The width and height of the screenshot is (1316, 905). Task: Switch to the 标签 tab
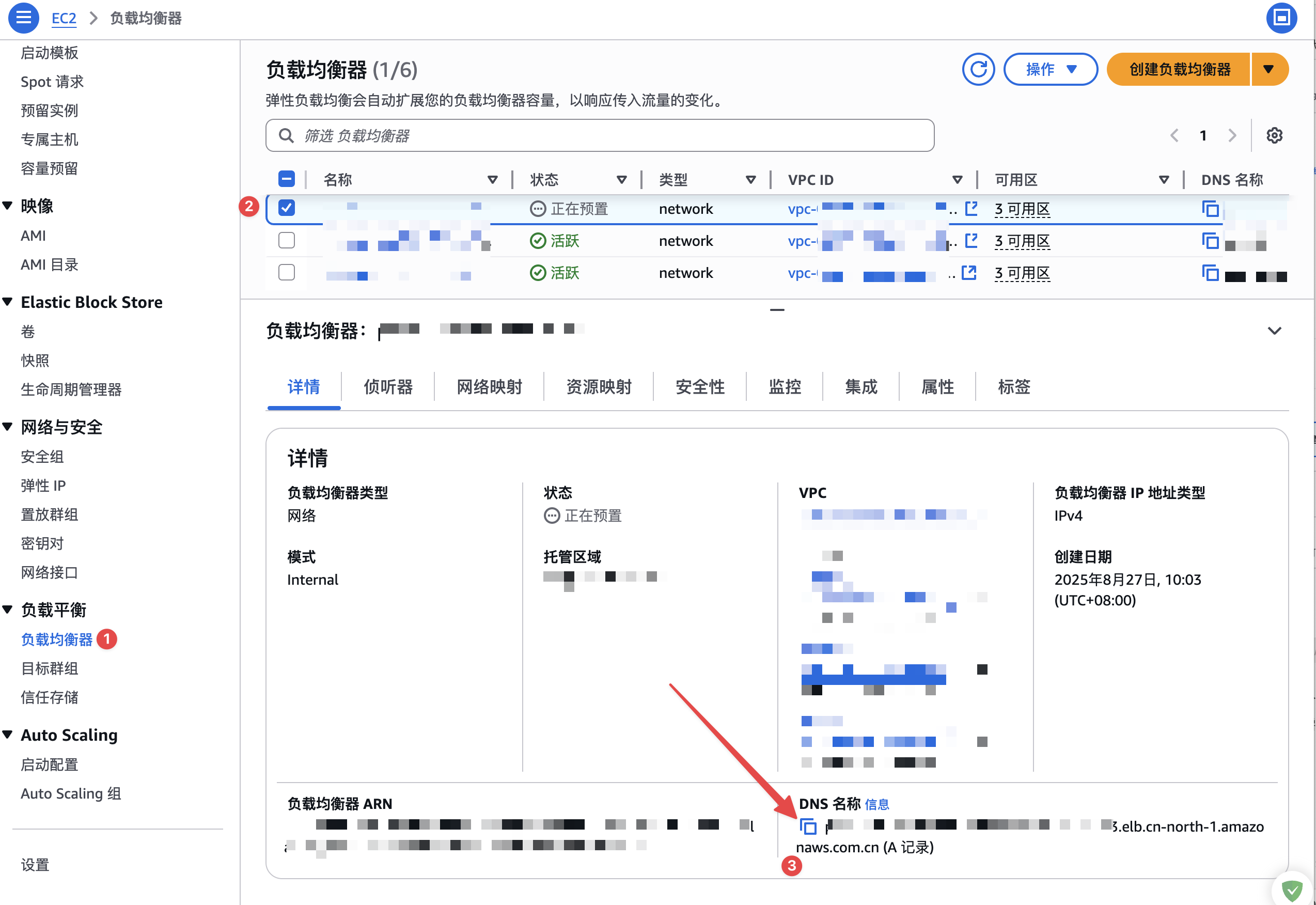1014,387
